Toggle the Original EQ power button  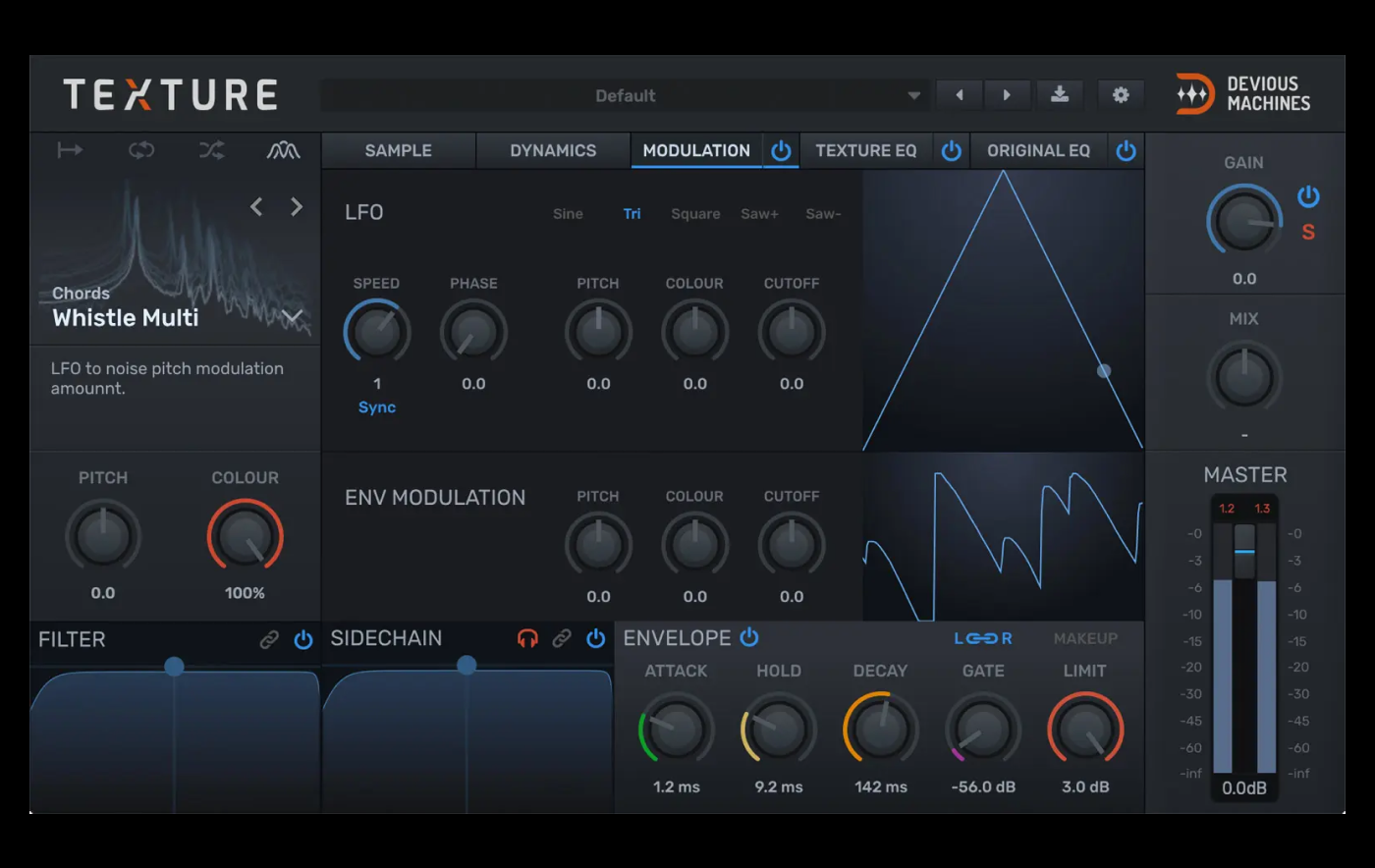pos(1127,151)
